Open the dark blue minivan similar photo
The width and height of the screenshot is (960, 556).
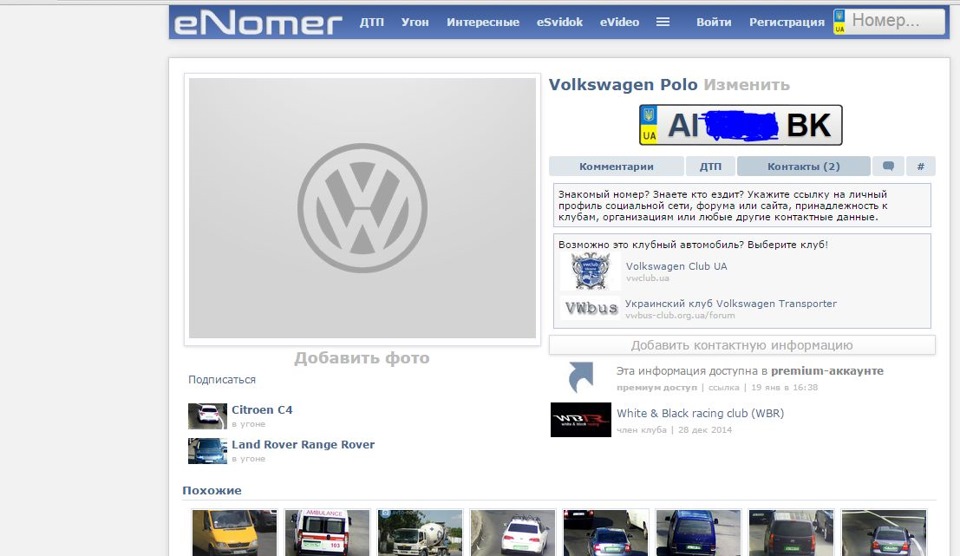698,533
